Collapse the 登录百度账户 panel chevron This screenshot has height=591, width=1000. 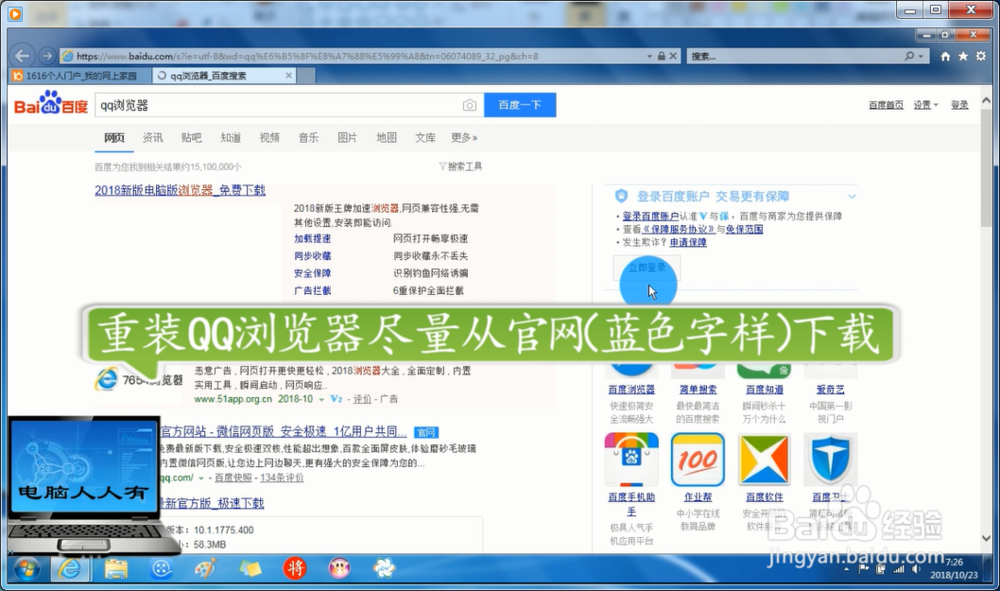[852, 196]
